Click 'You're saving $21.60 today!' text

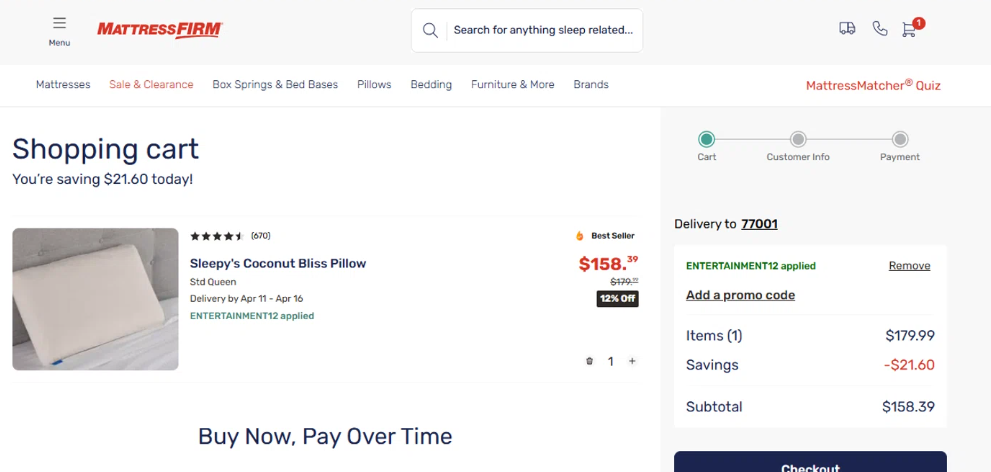click(102, 179)
